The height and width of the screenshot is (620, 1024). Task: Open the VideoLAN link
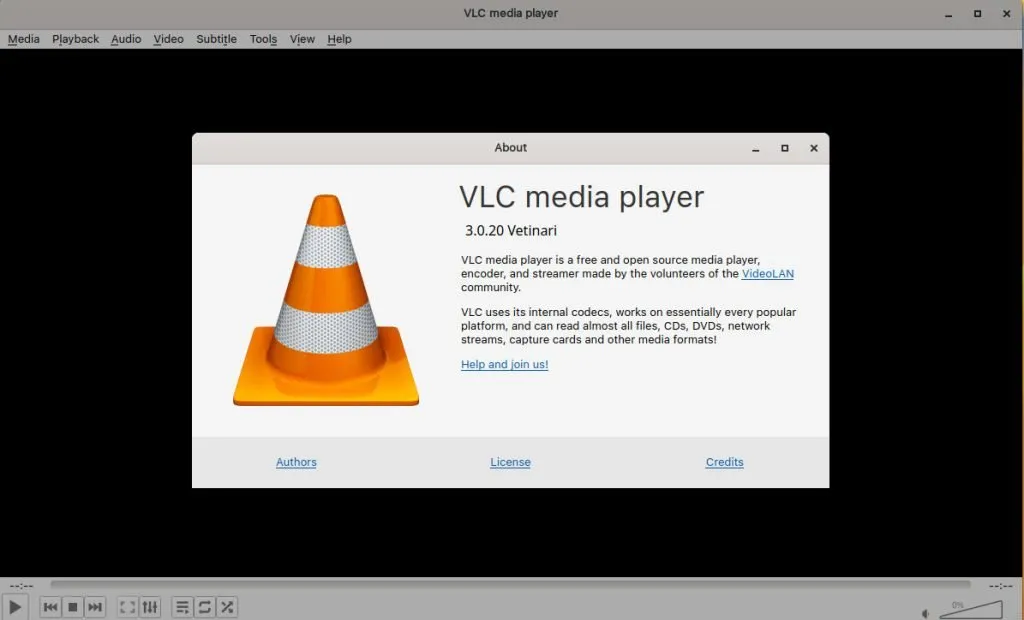coord(767,274)
